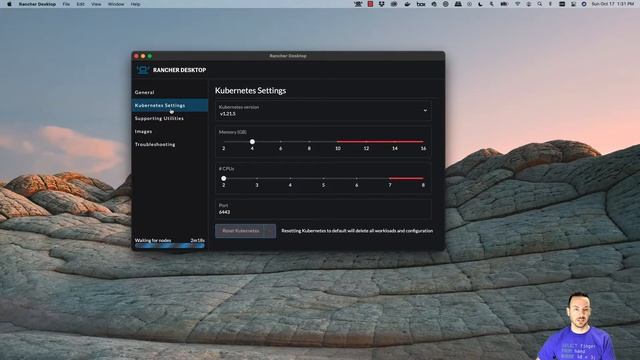
Task: Open the Dropbox menu bar icon
Action: pos(382,4)
